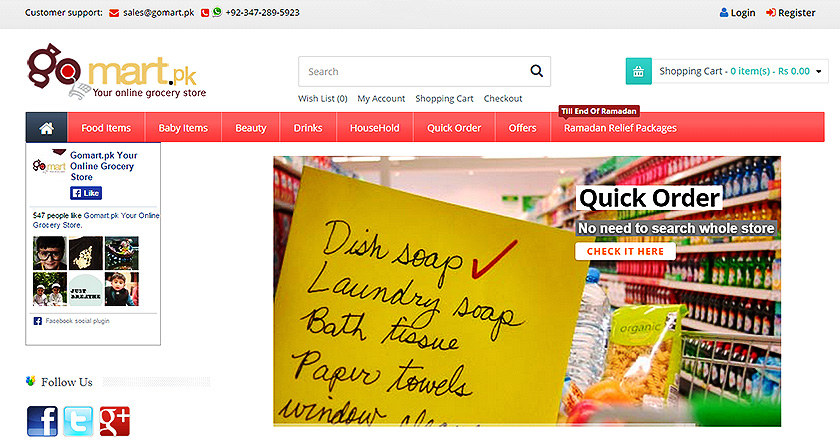Open the Gomart.pk Your Online Grocery Store title
This screenshot has height=440, width=840.
[104, 166]
